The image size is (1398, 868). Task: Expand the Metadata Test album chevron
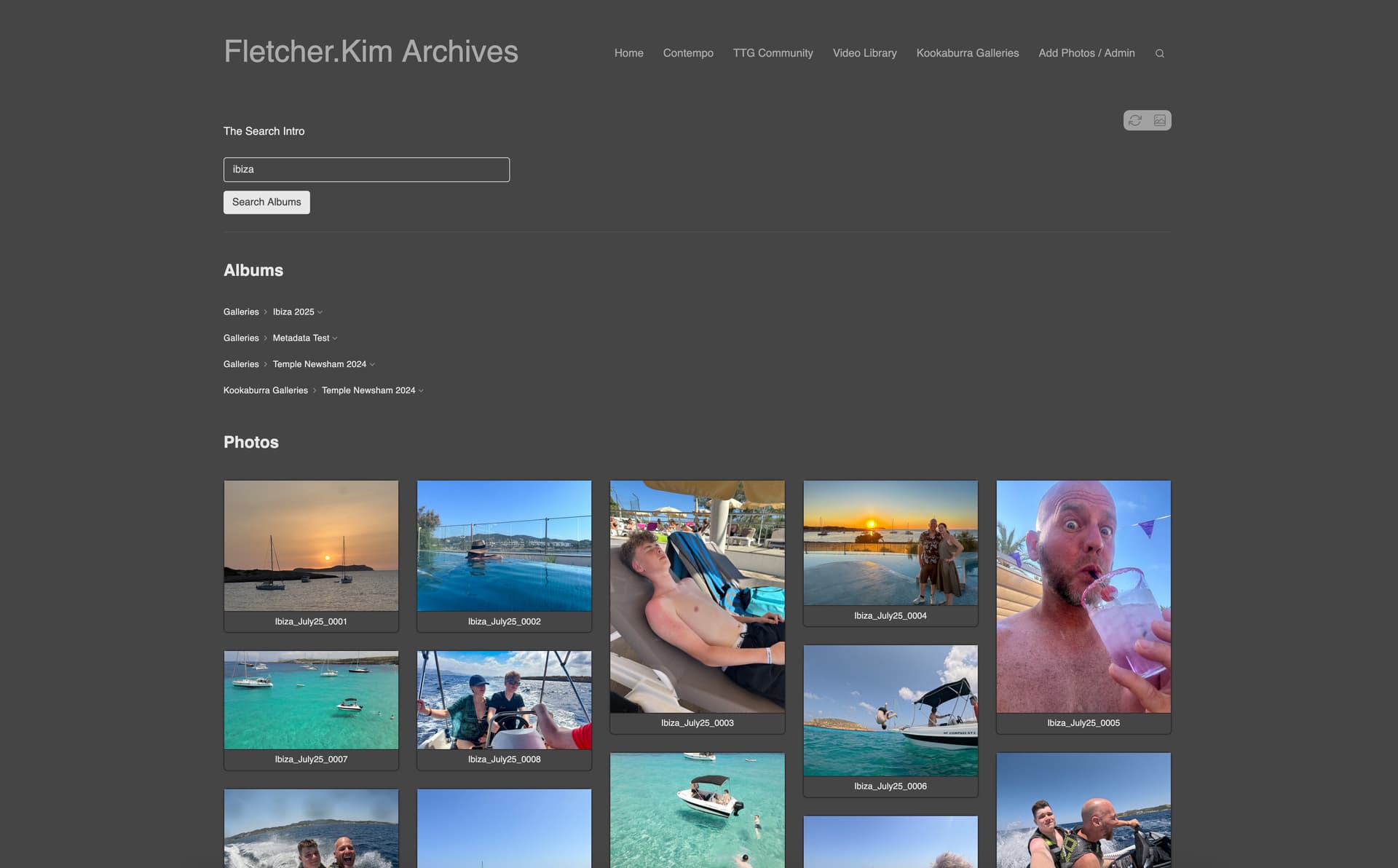coord(335,339)
